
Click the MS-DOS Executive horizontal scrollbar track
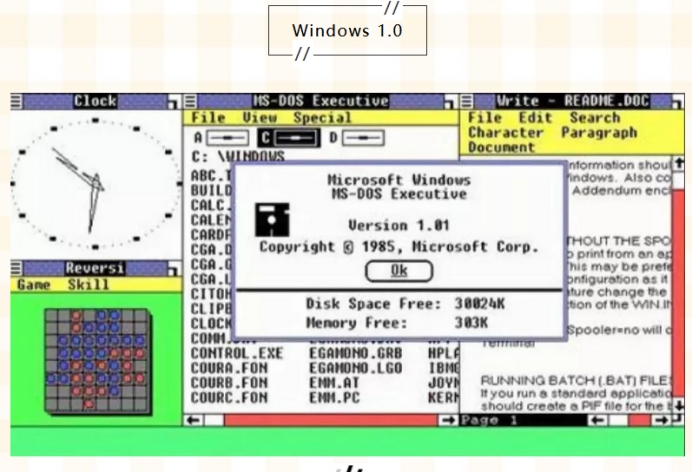(321, 420)
